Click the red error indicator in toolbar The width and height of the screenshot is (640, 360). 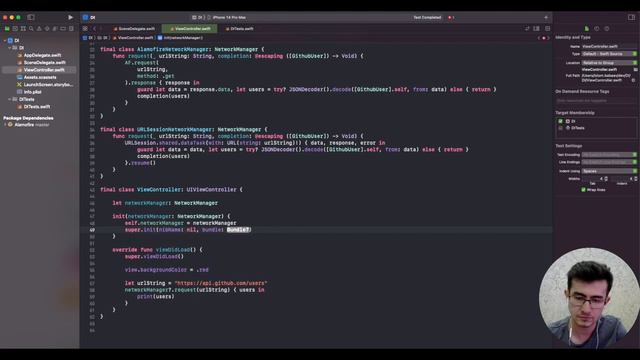tap(451, 17)
